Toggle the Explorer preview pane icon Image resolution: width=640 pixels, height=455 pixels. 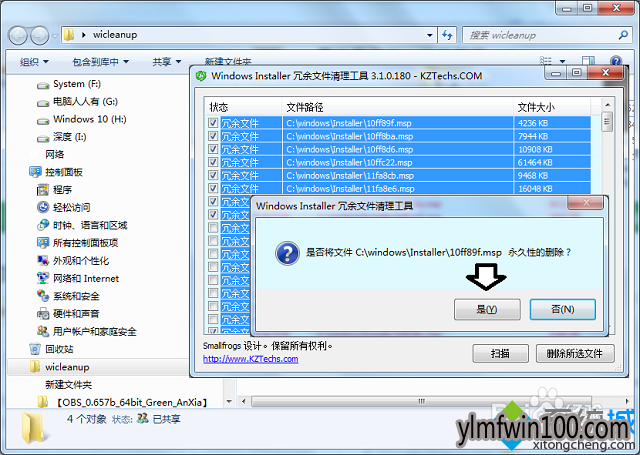pos(588,61)
